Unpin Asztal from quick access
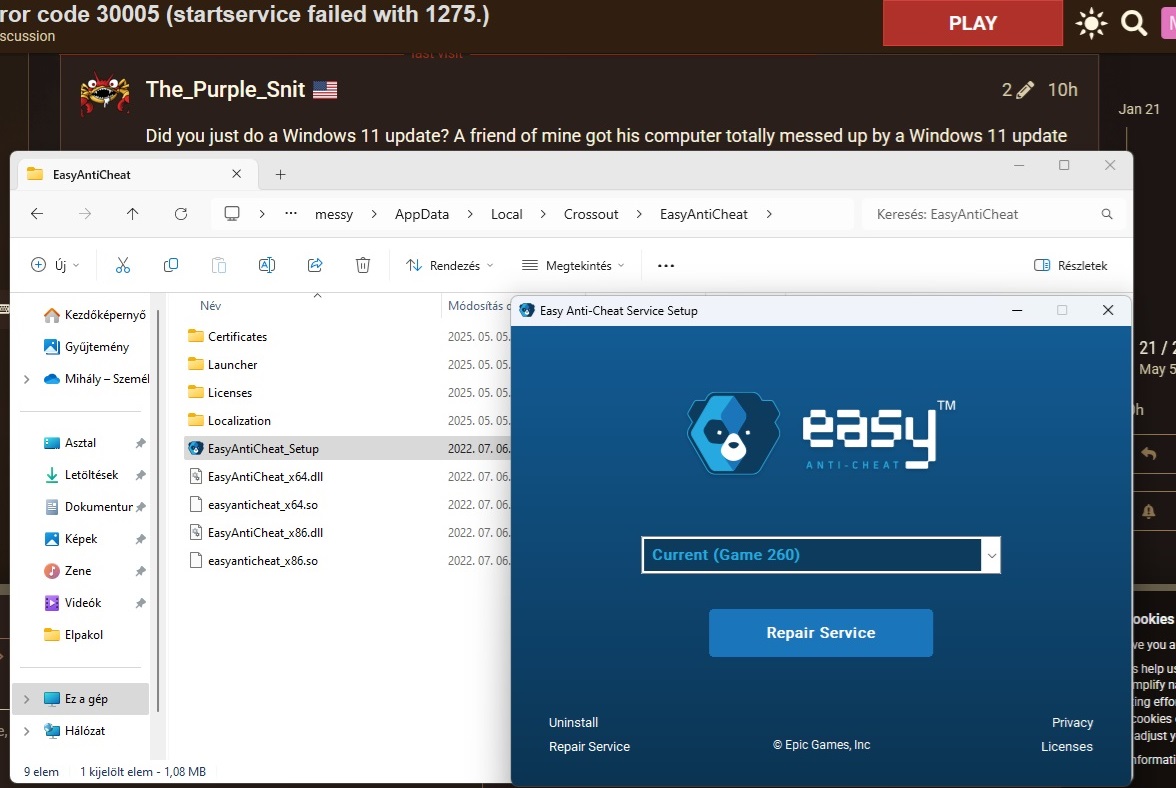The image size is (1176, 788). pos(140,443)
